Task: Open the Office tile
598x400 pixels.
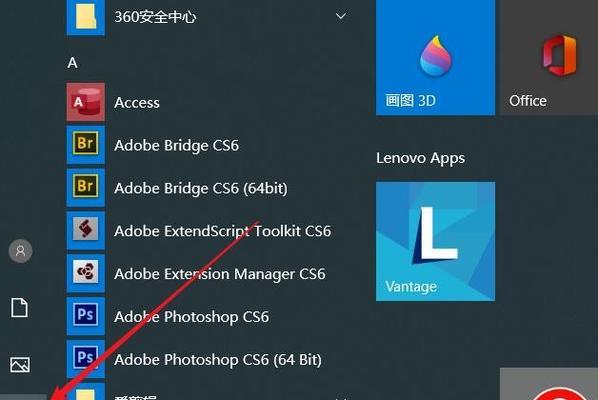Action: (549, 57)
